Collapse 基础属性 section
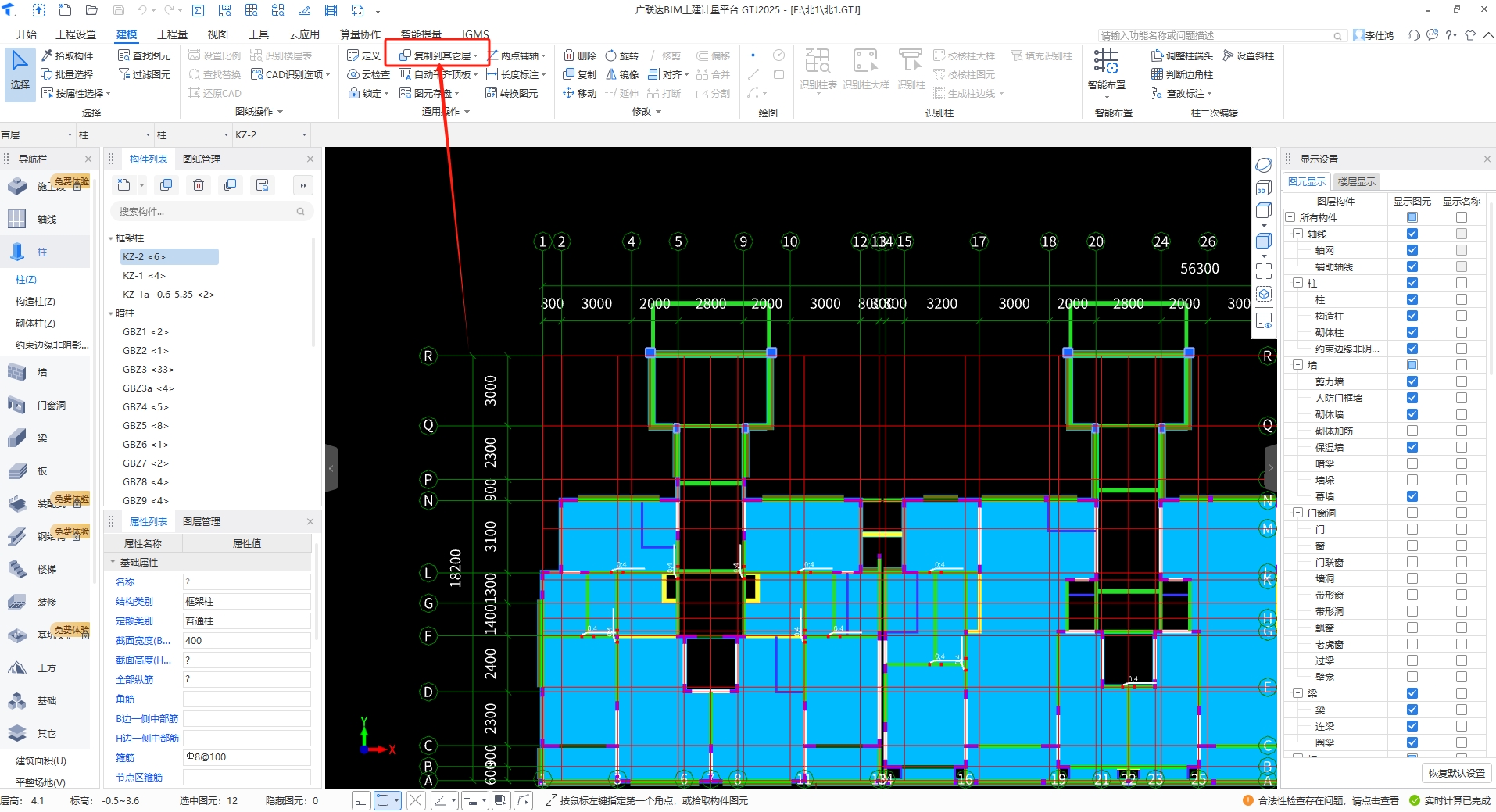Screen dimensions: 1496x812 [113, 562]
